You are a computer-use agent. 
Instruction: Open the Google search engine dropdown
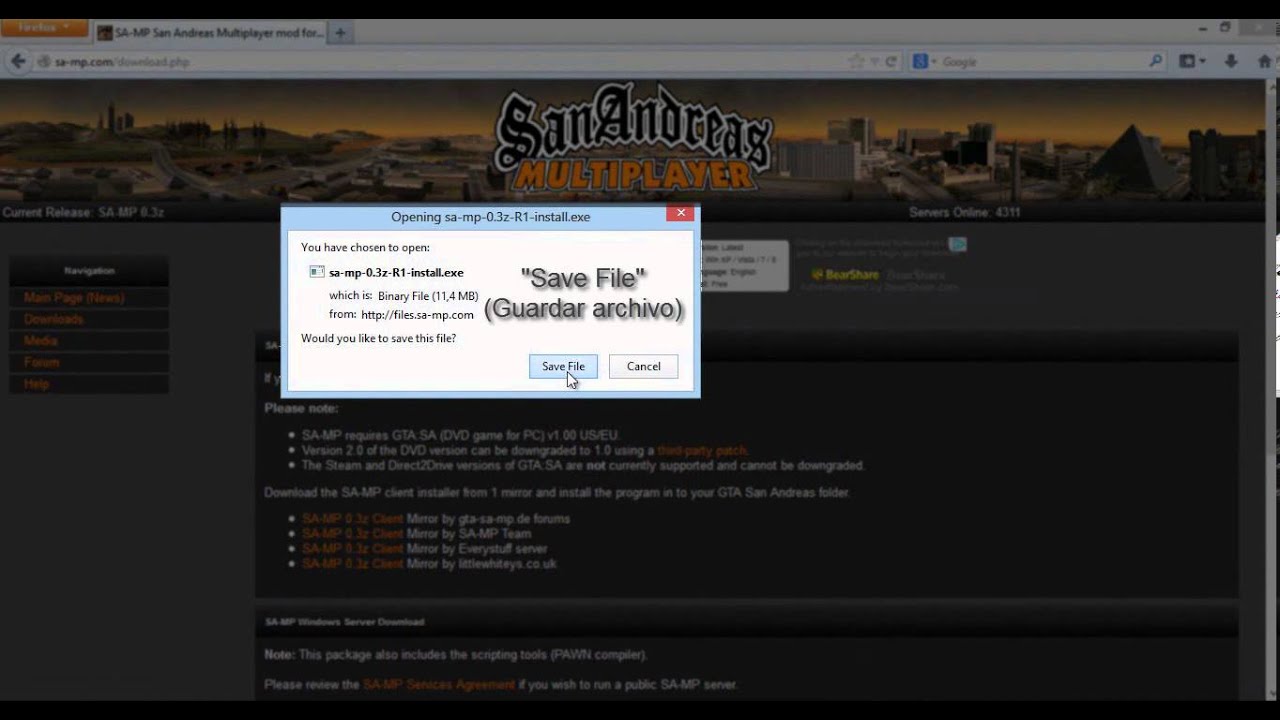pos(925,61)
